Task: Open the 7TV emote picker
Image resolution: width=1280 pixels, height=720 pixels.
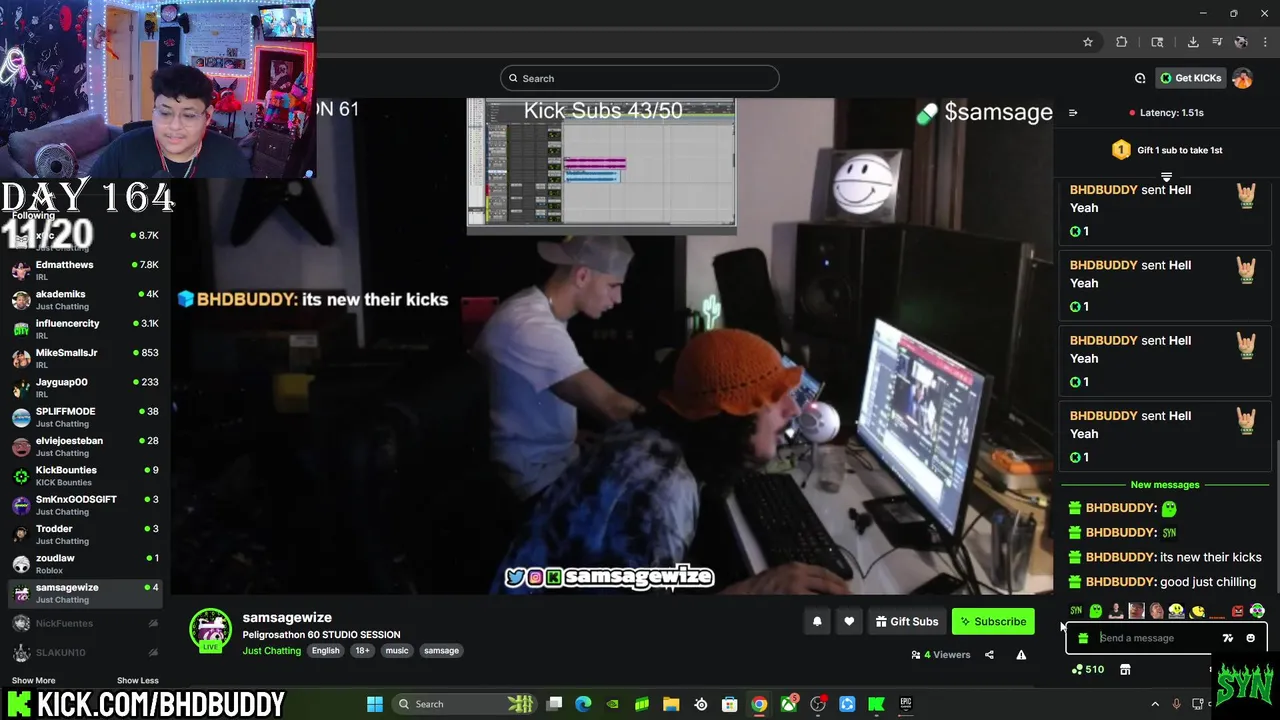Action: [x=1228, y=638]
